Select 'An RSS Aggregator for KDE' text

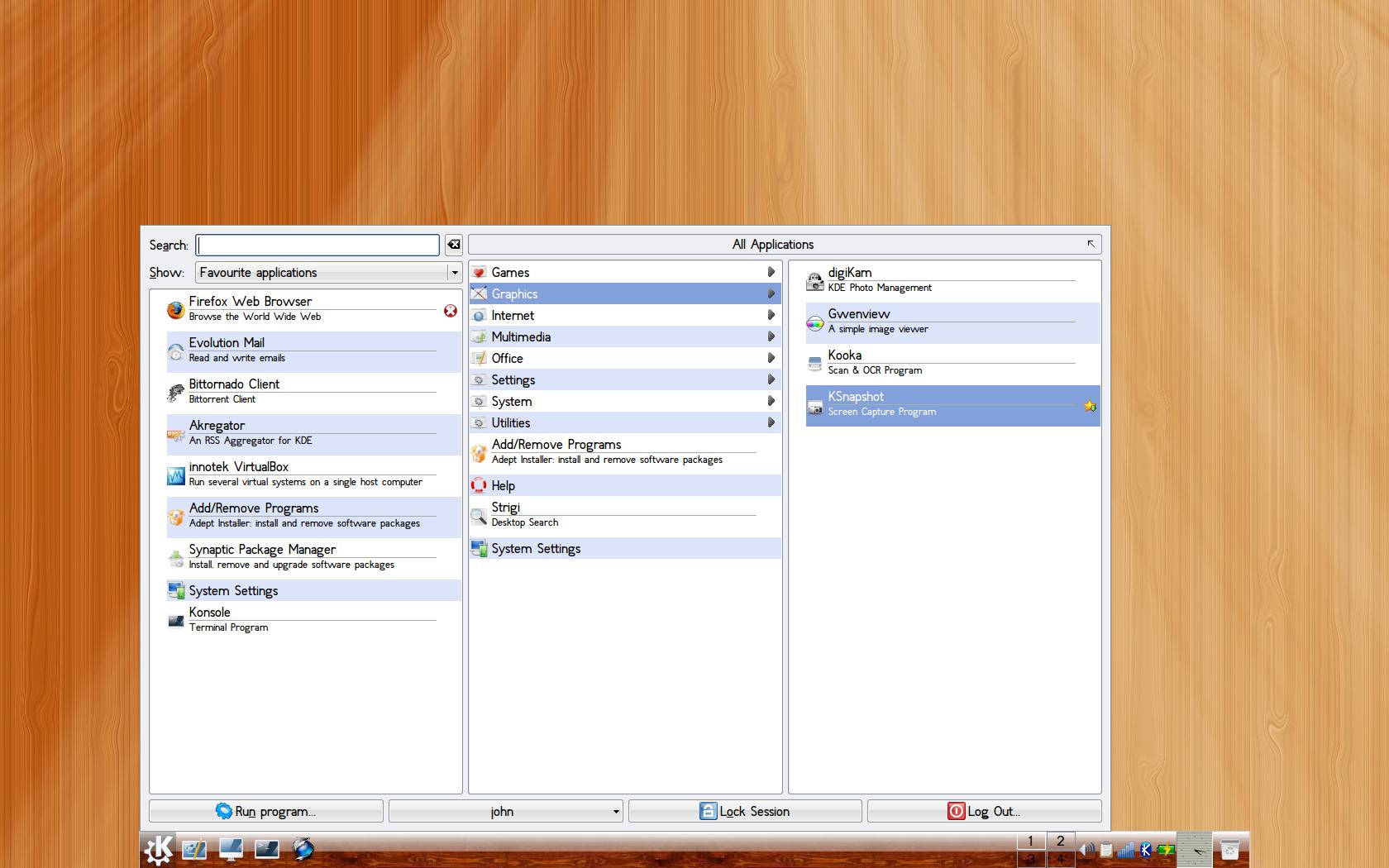point(251,441)
